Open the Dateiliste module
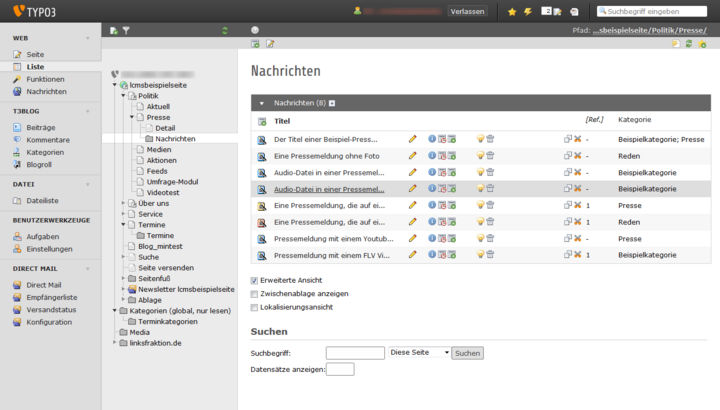The height and width of the screenshot is (410, 720). pyautogui.click(x=42, y=201)
